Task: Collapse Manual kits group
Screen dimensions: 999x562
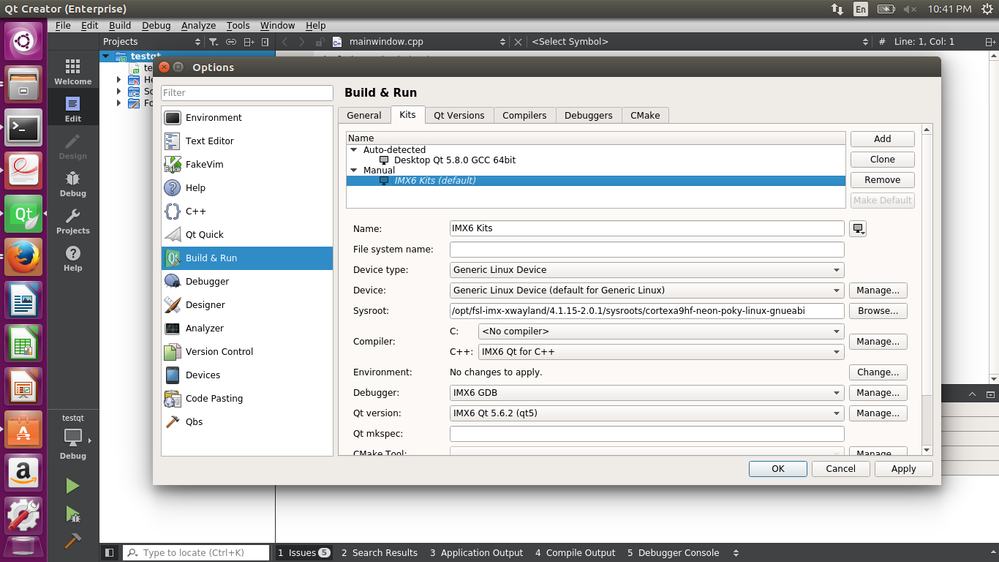Action: point(354,170)
